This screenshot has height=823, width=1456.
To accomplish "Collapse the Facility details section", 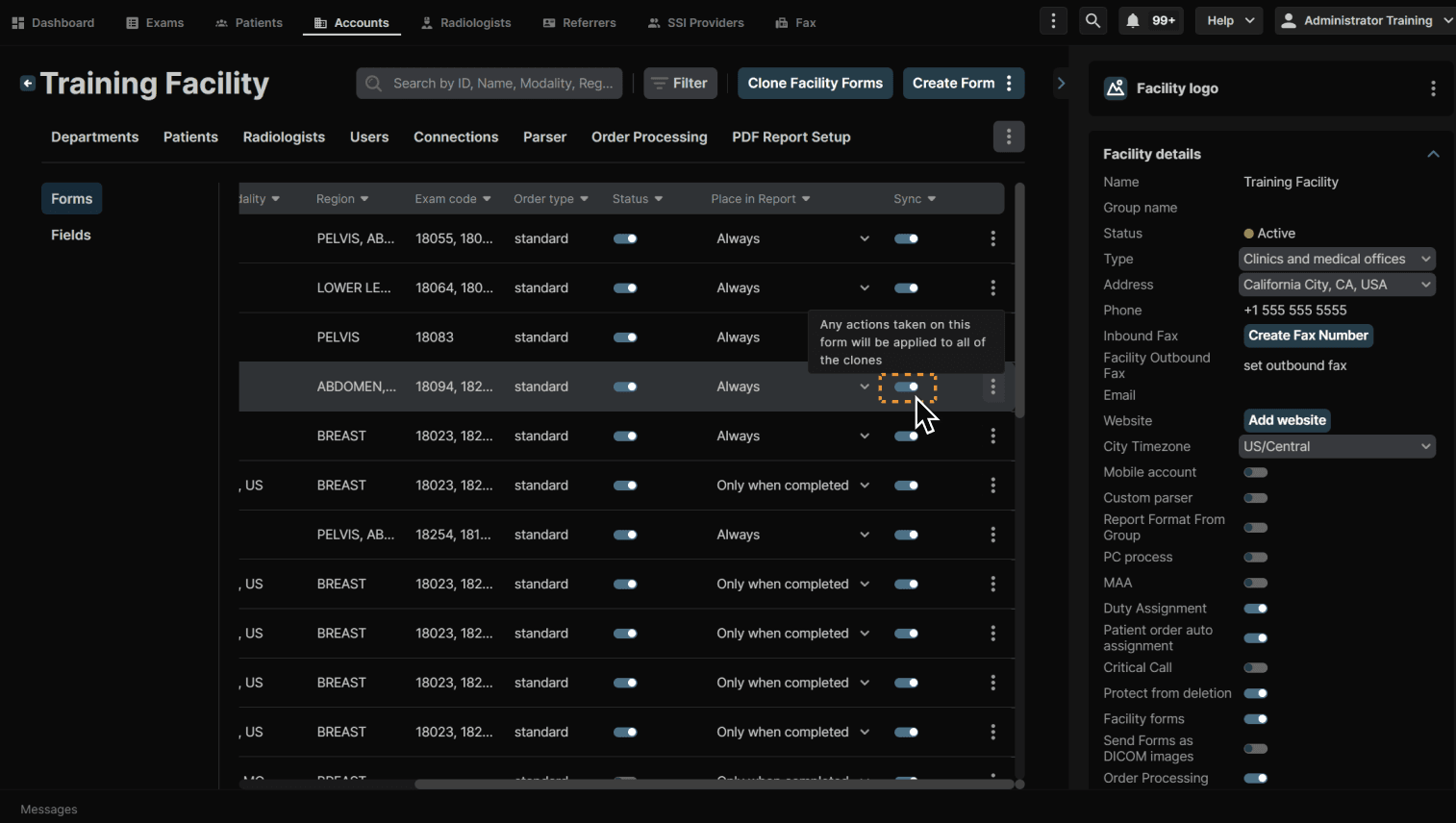I will point(1433,154).
